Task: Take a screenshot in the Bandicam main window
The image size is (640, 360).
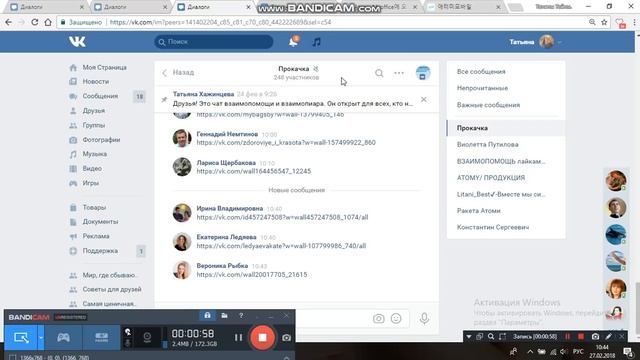Action: point(287,338)
